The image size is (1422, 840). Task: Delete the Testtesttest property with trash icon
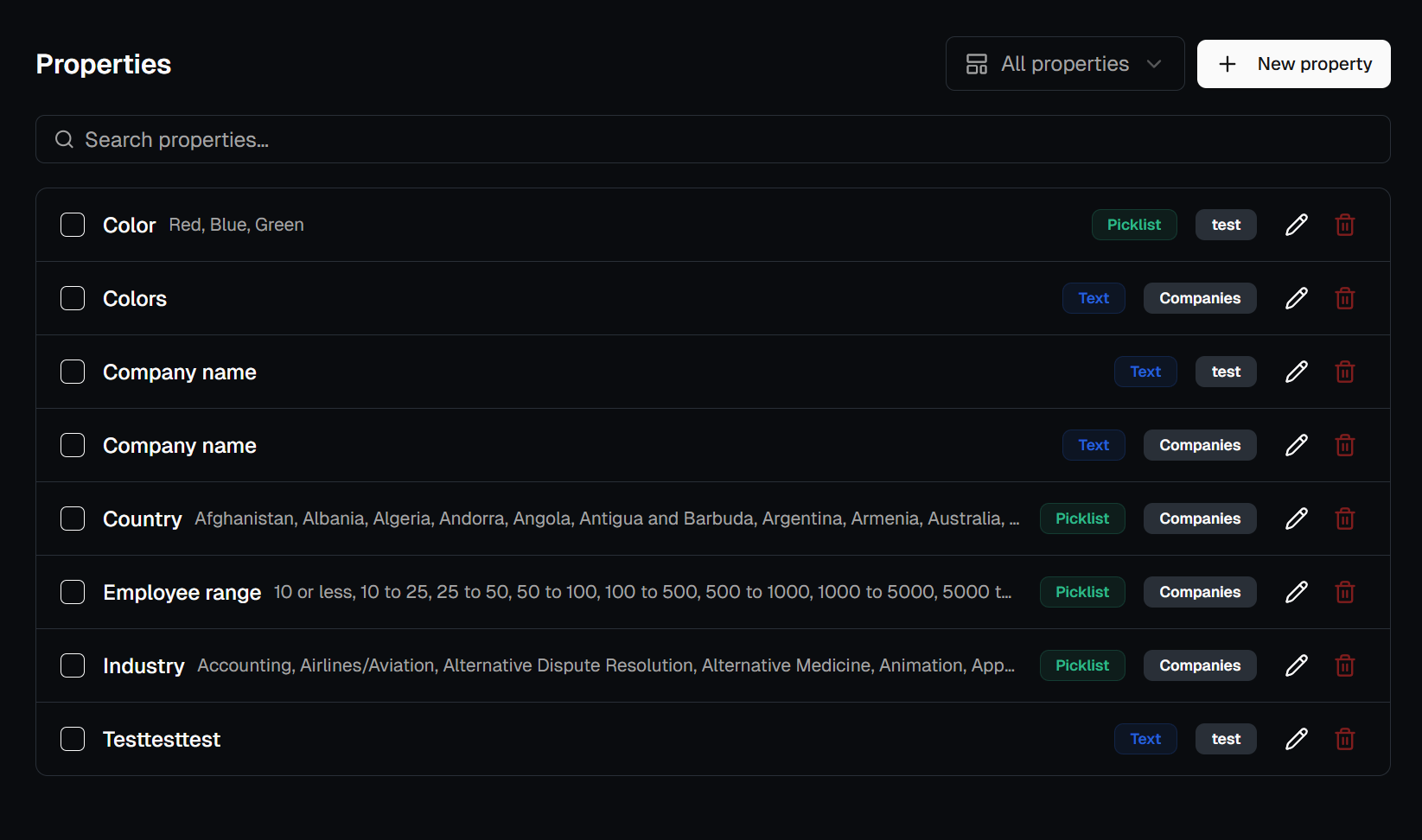[1344, 739]
